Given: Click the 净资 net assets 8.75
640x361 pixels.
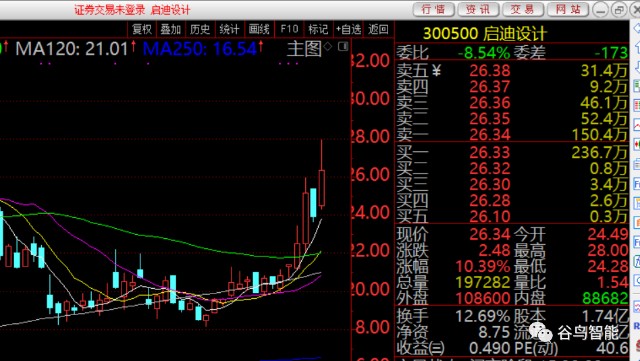Looking at the screenshot, I should click(494, 332).
